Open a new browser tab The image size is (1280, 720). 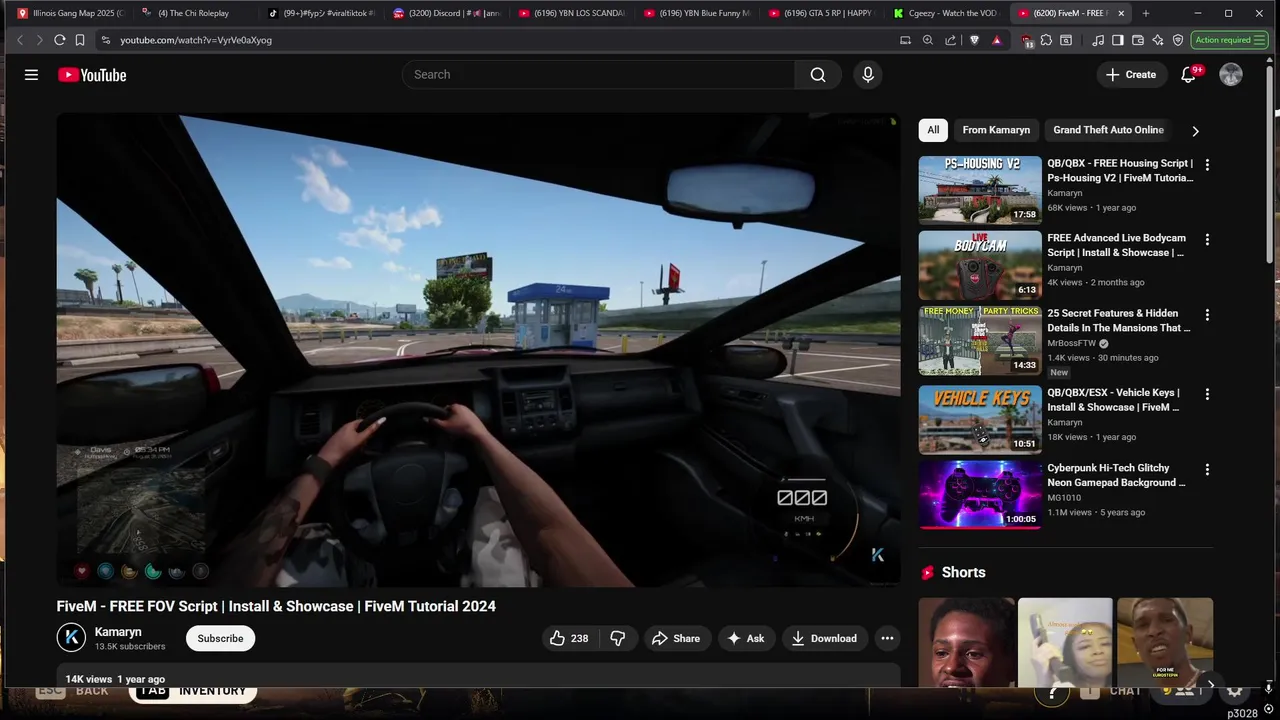(1146, 13)
